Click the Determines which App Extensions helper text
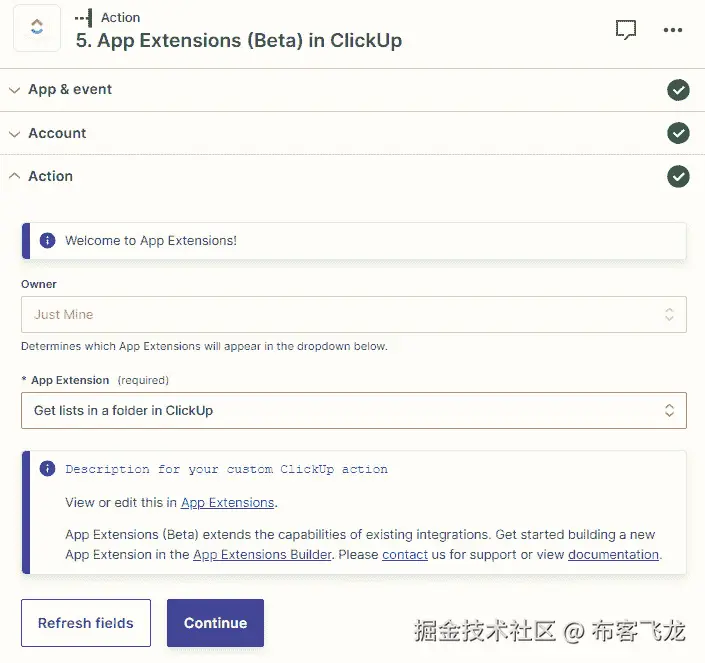Screen dimensions: 705x663 coord(204,346)
